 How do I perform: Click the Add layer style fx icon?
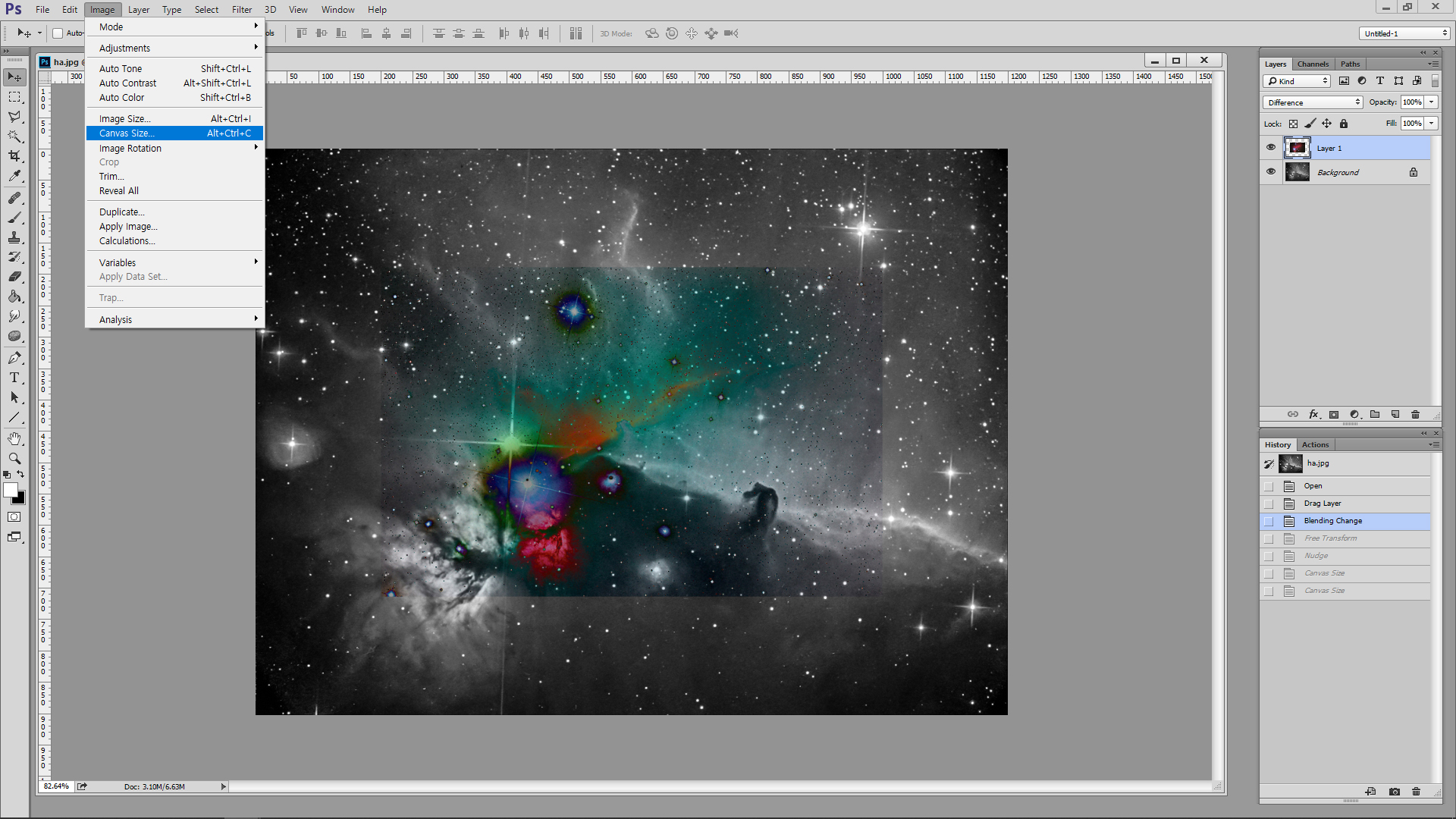[1314, 414]
